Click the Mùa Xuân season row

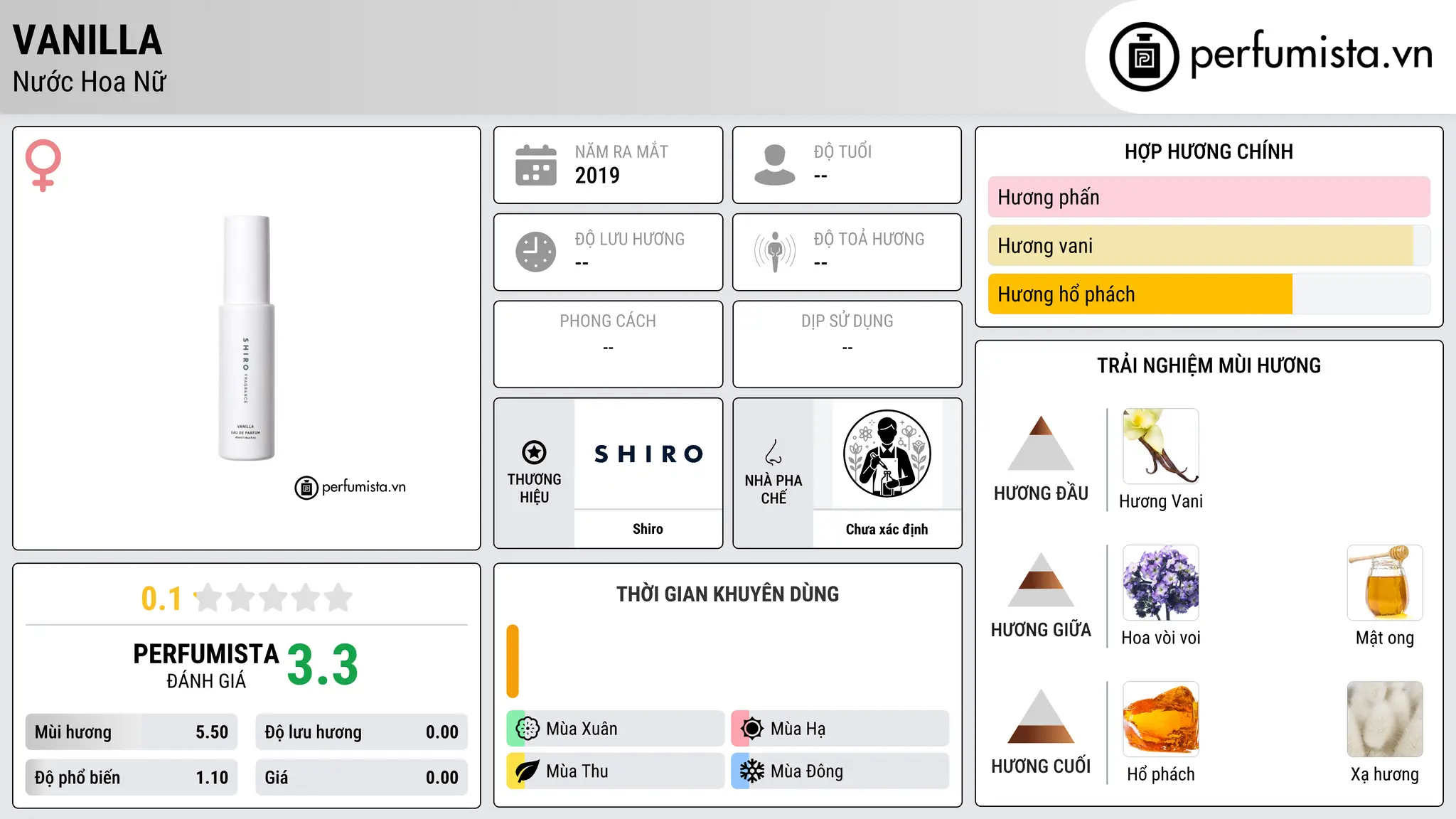click(615, 729)
